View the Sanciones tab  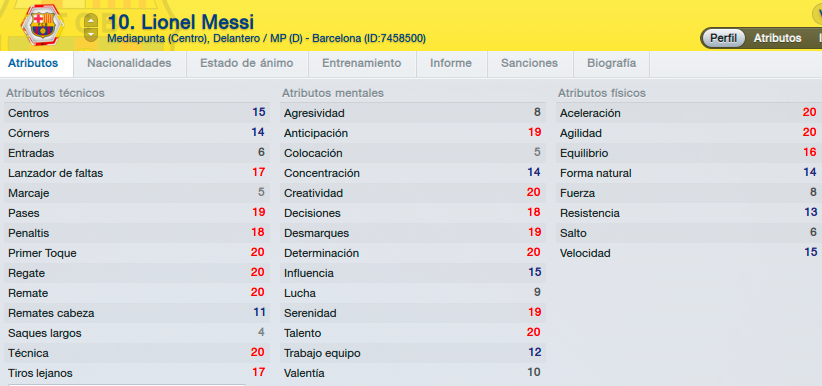pos(529,63)
